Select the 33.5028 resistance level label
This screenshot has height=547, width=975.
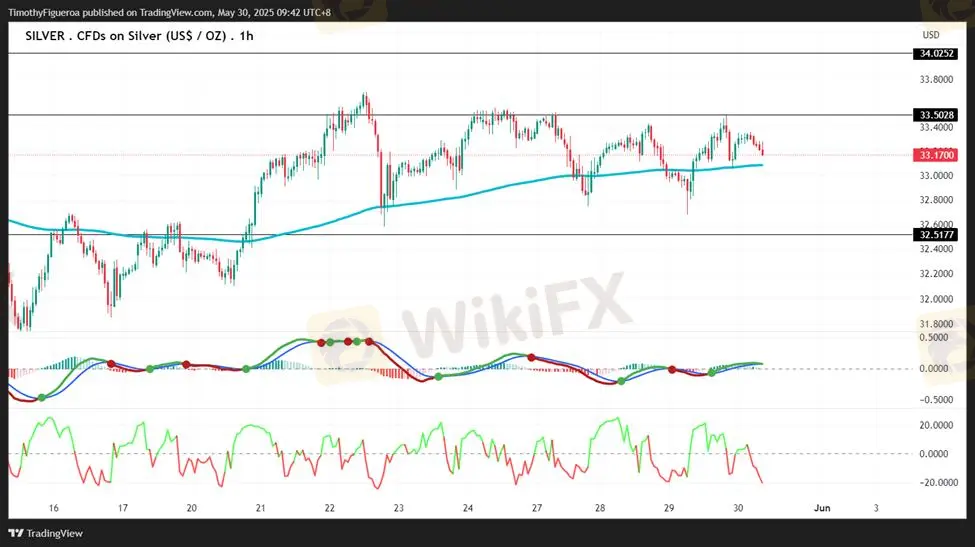click(x=935, y=115)
